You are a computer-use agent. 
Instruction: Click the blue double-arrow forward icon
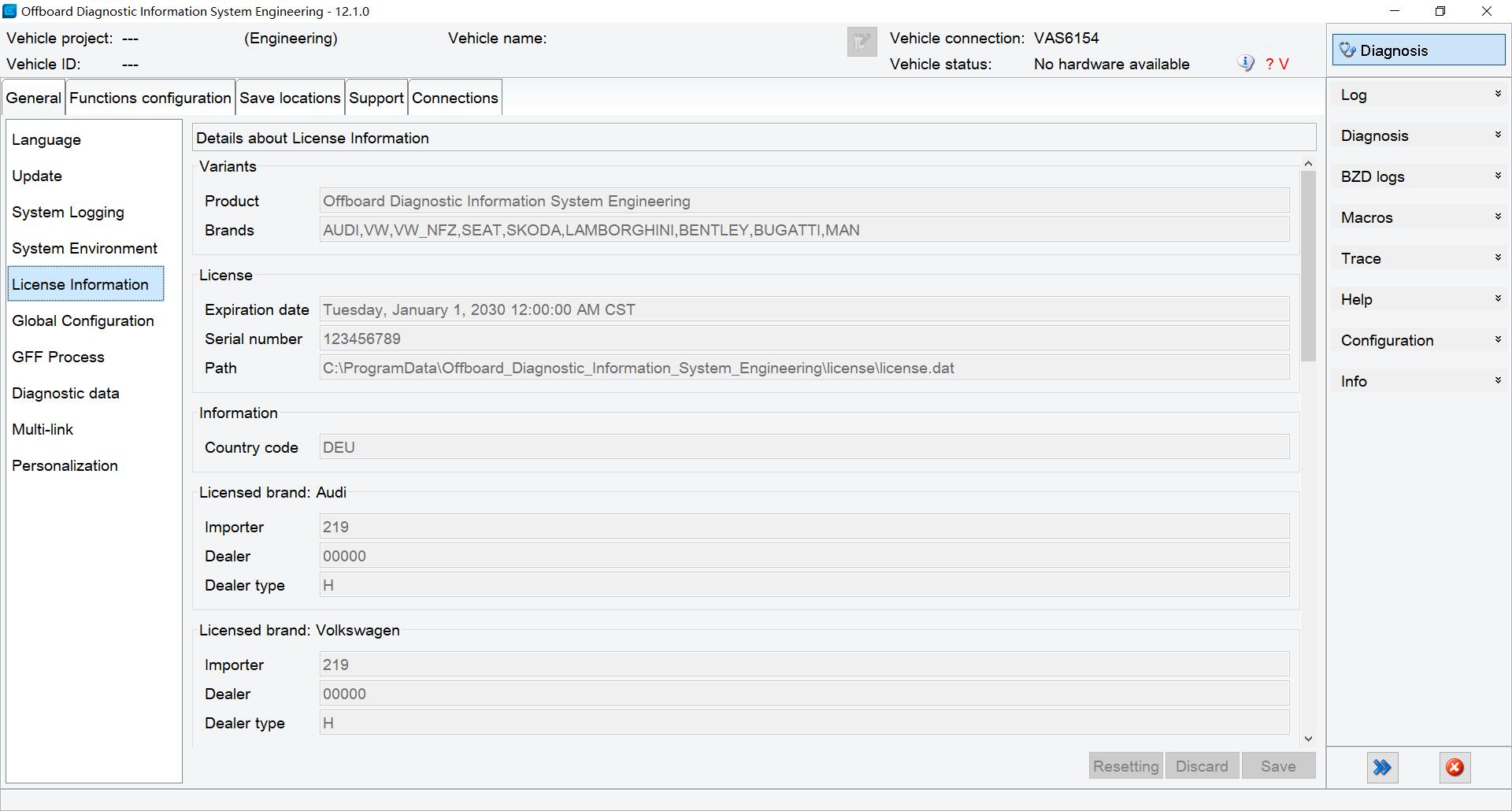pos(1382,768)
